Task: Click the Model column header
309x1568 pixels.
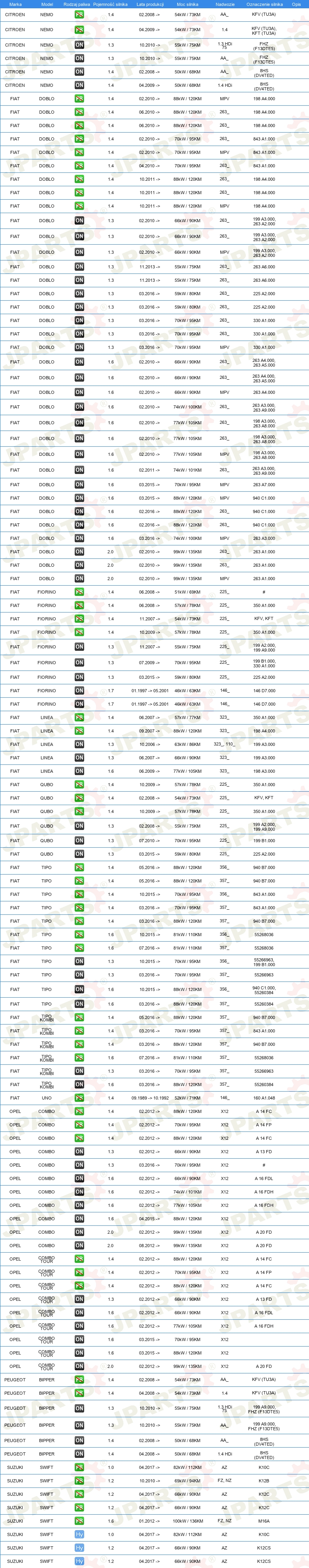Action: click(47, 4)
